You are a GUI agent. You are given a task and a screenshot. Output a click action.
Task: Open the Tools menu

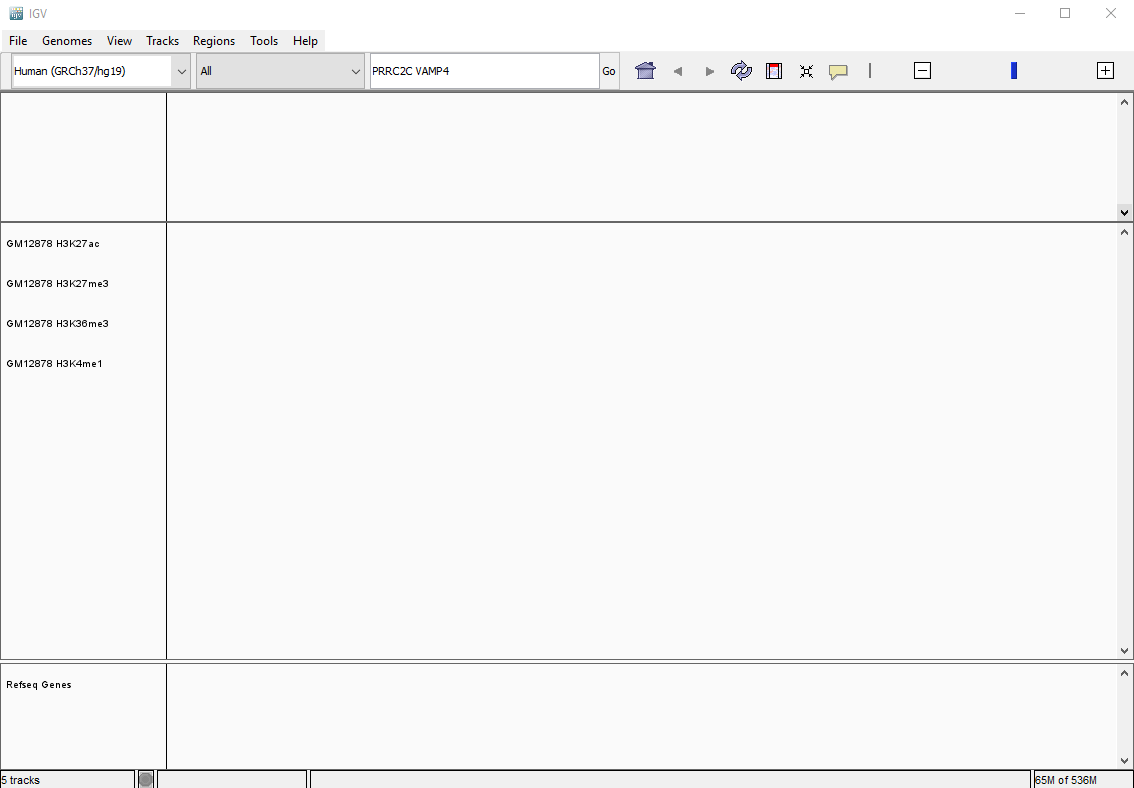(x=264, y=40)
